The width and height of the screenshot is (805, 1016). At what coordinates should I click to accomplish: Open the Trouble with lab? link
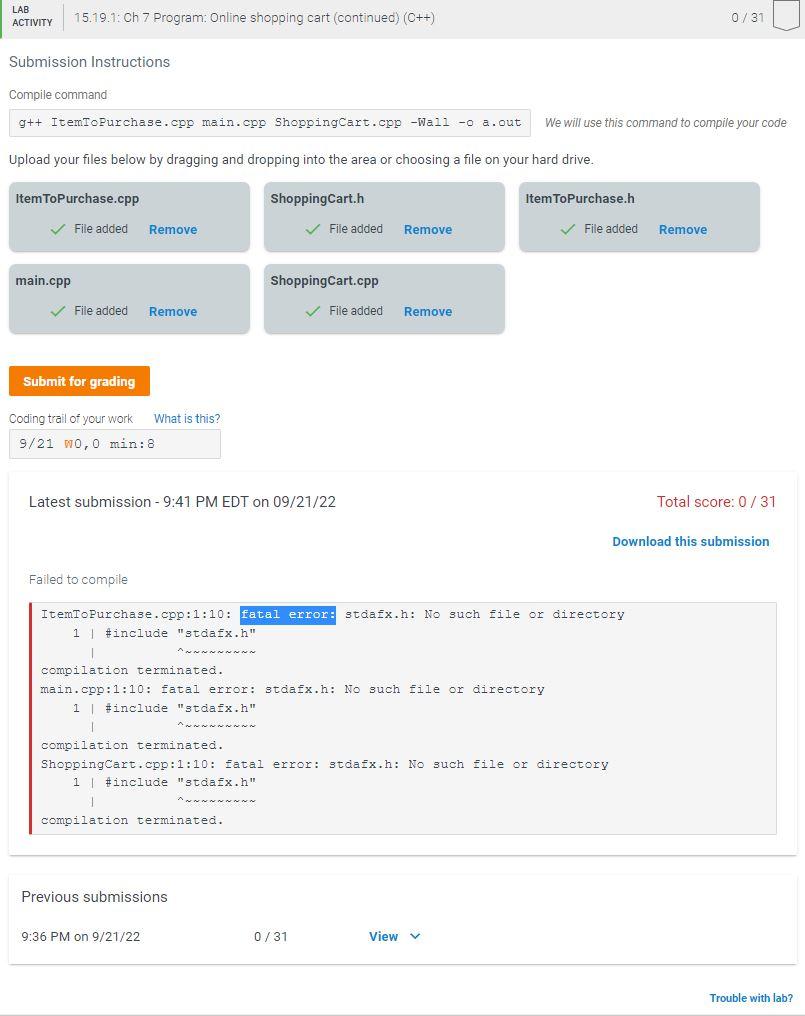[751, 998]
